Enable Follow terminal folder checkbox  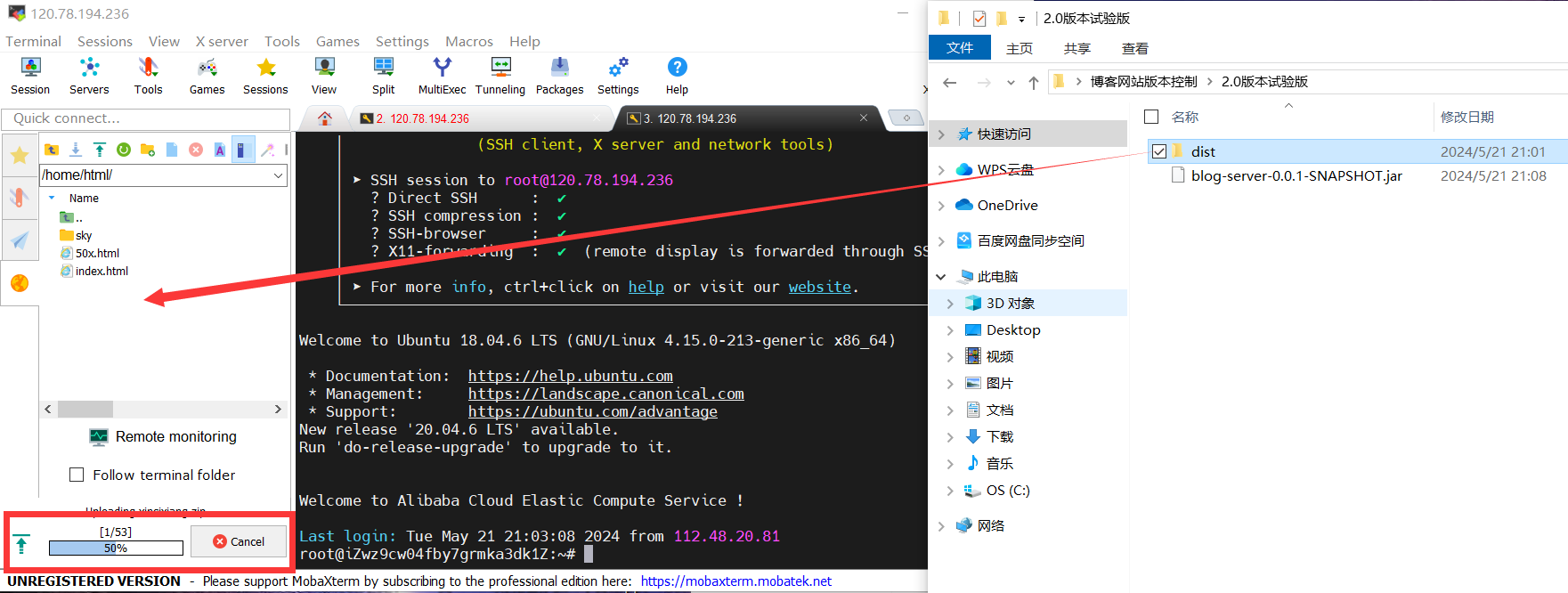[77, 475]
